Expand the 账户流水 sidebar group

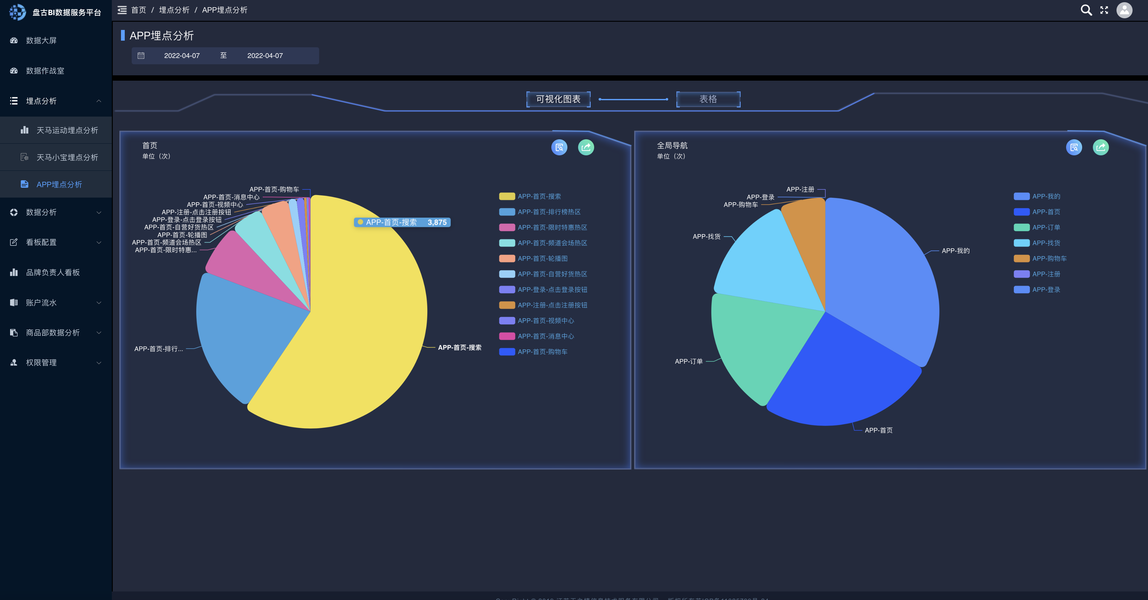(x=56, y=302)
